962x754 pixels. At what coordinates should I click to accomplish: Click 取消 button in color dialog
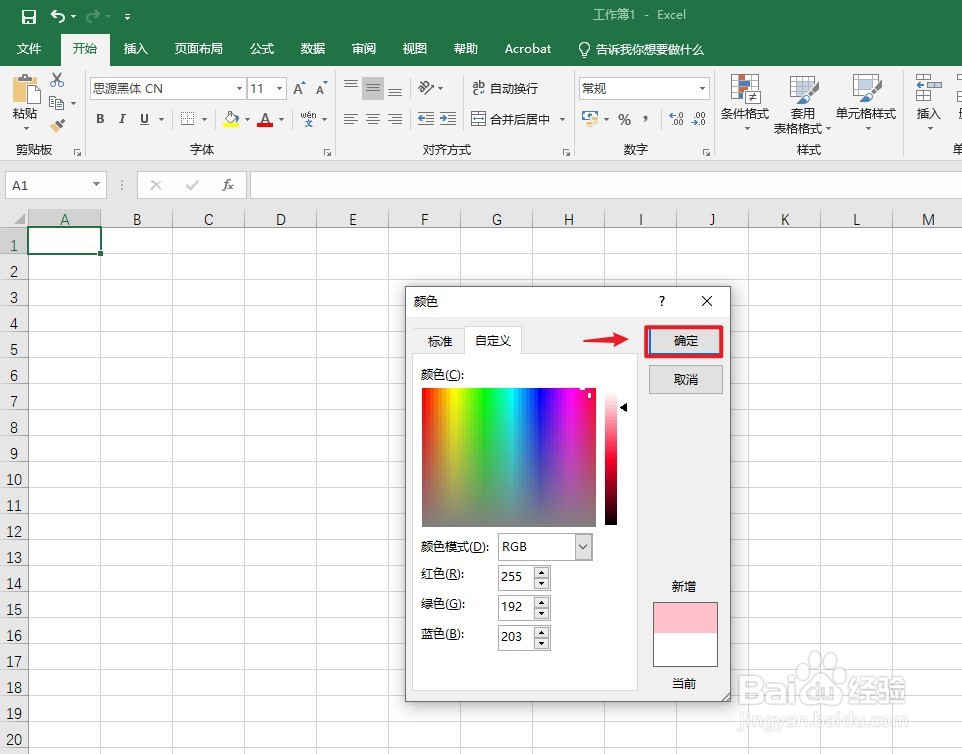point(685,379)
